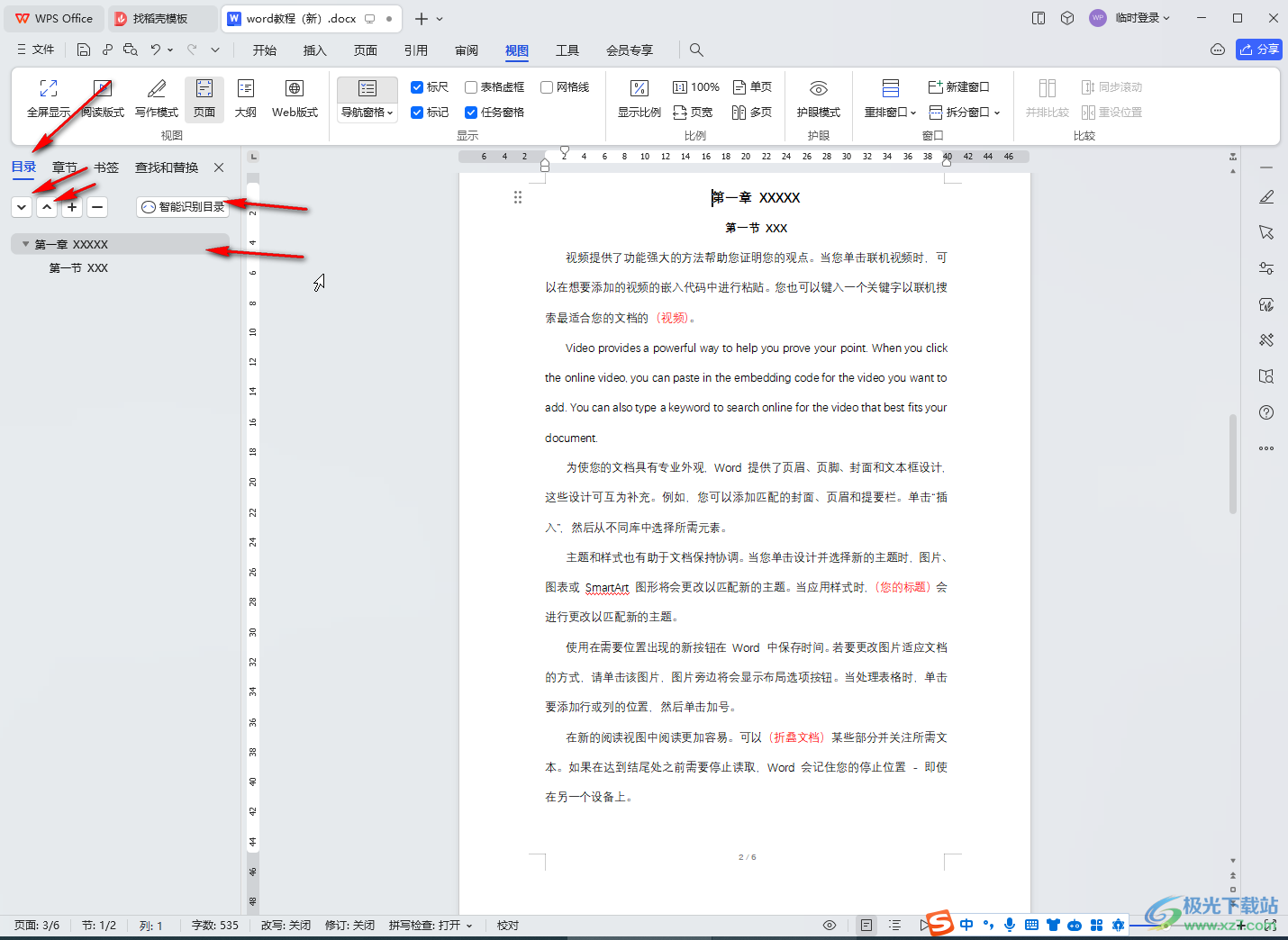1288x940 pixels.
Task: Click the undo icon
Action: 156,50
